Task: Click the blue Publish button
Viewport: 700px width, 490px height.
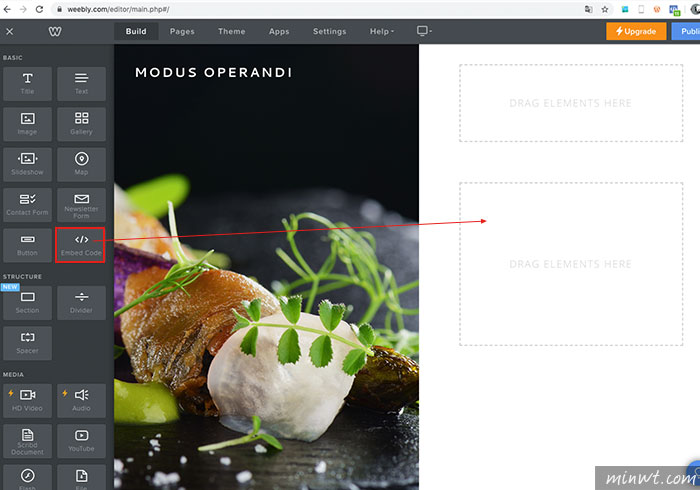Action: coord(686,31)
